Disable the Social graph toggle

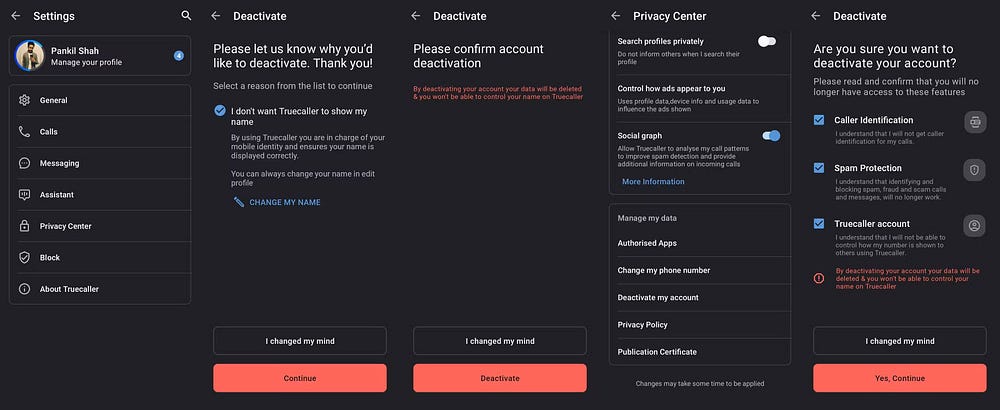point(770,136)
